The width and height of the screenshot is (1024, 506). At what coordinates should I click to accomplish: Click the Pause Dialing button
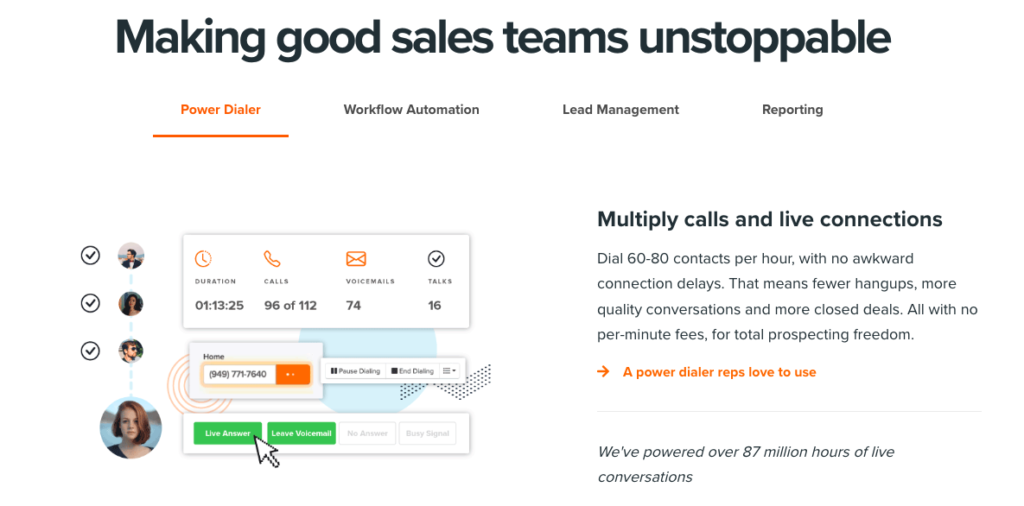(355, 371)
